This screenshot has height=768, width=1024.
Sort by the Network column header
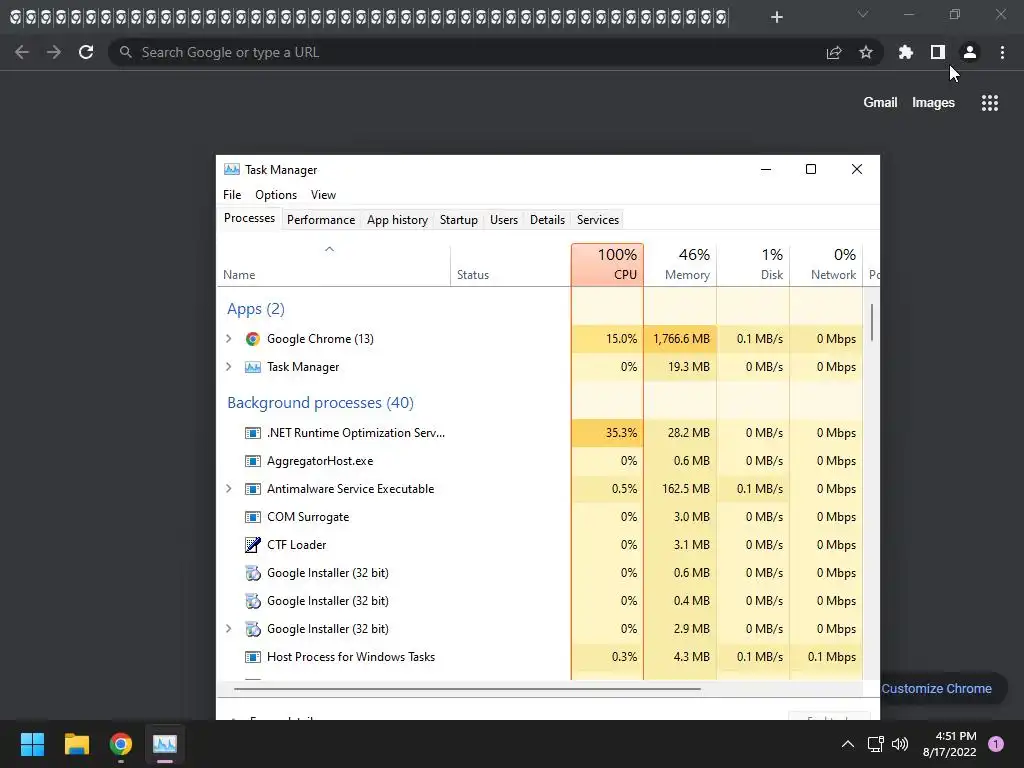[826, 264]
